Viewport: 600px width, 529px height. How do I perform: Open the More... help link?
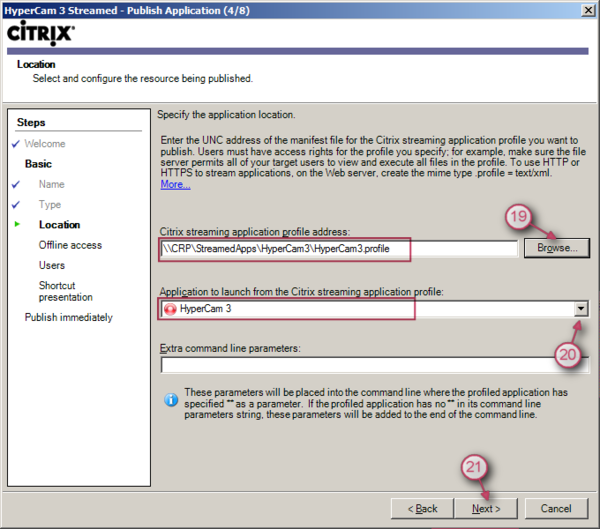pyautogui.click(x=175, y=184)
